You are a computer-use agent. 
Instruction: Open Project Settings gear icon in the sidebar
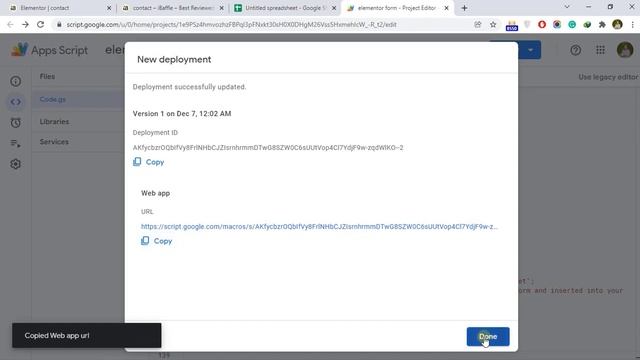pos(16,164)
